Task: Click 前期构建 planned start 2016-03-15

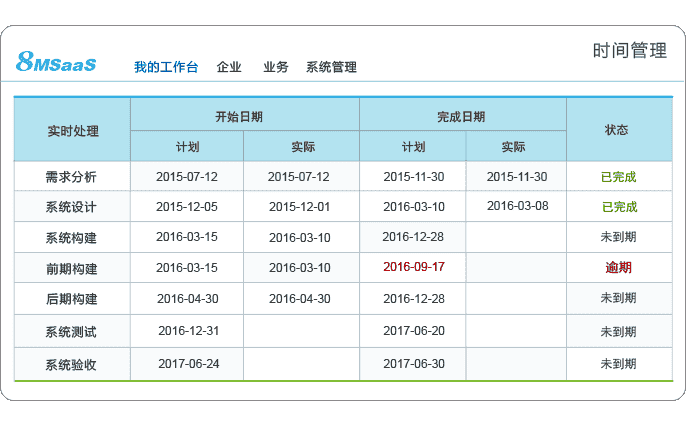Action: (187, 268)
